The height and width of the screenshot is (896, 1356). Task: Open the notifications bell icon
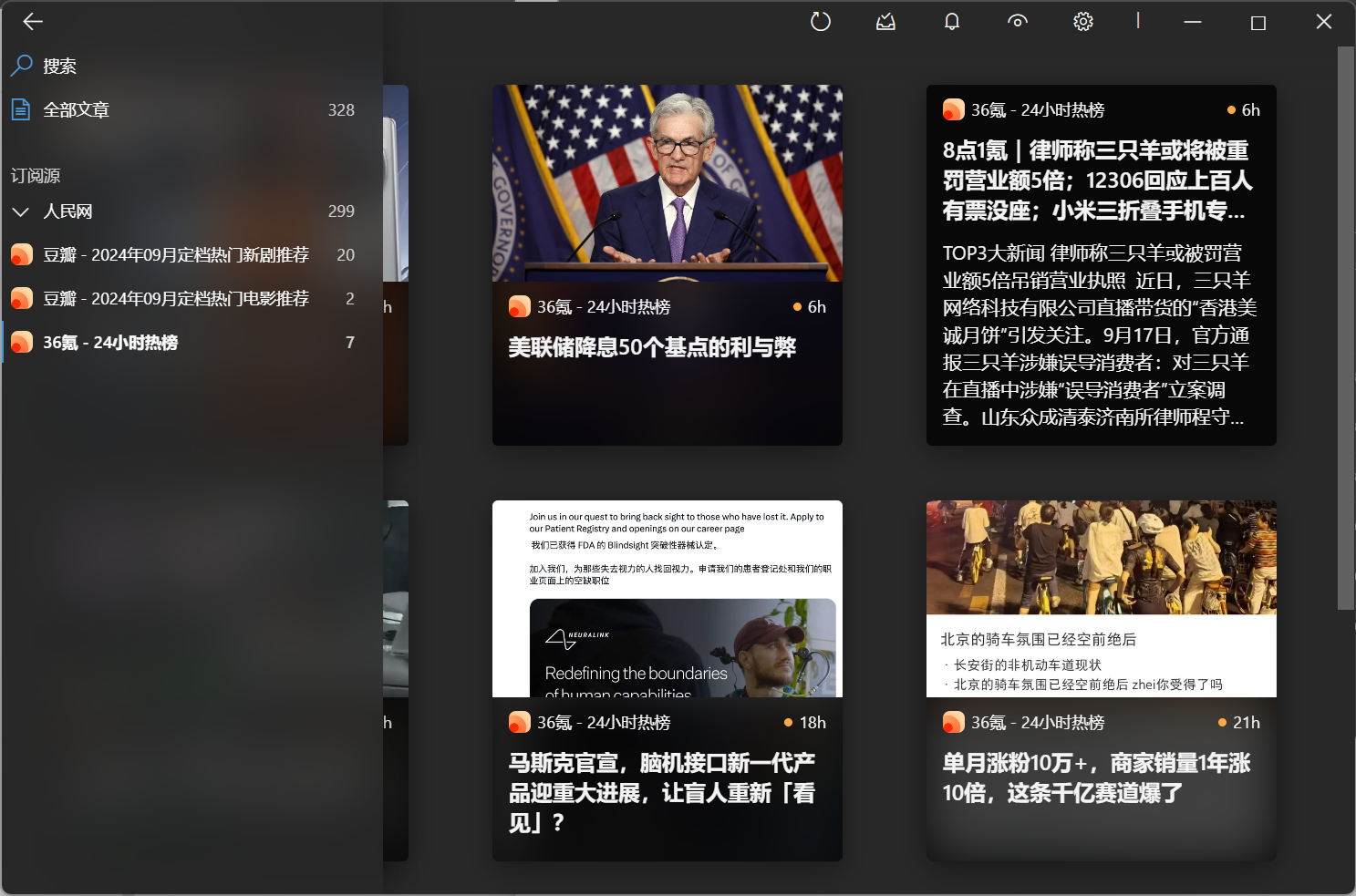pos(952,21)
